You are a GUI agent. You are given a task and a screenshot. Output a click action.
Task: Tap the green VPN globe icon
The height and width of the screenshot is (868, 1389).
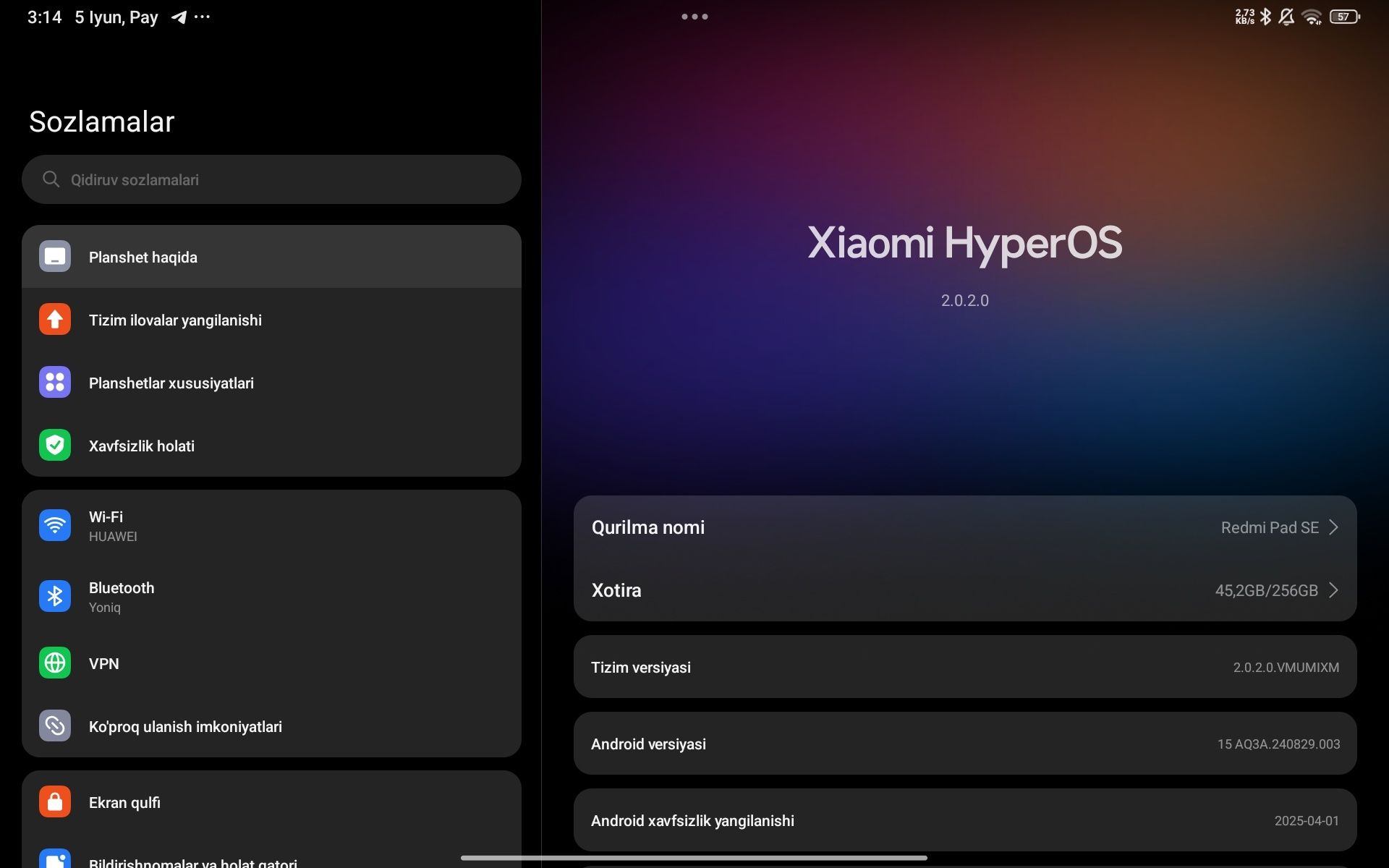click(55, 663)
